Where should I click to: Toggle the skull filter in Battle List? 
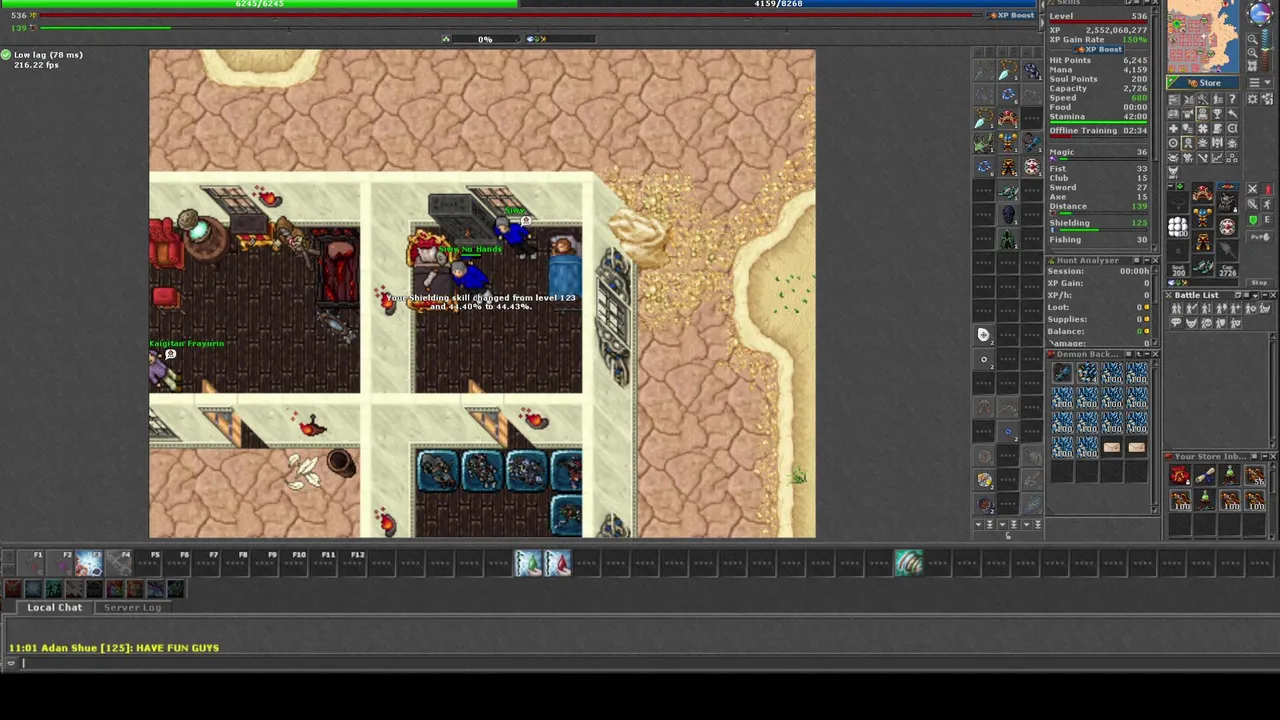(x=1207, y=322)
